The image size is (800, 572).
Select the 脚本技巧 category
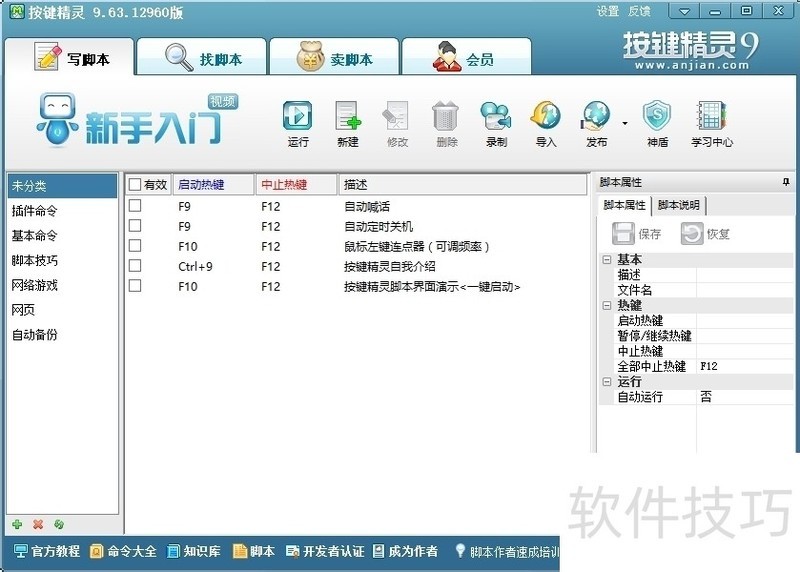[62, 260]
